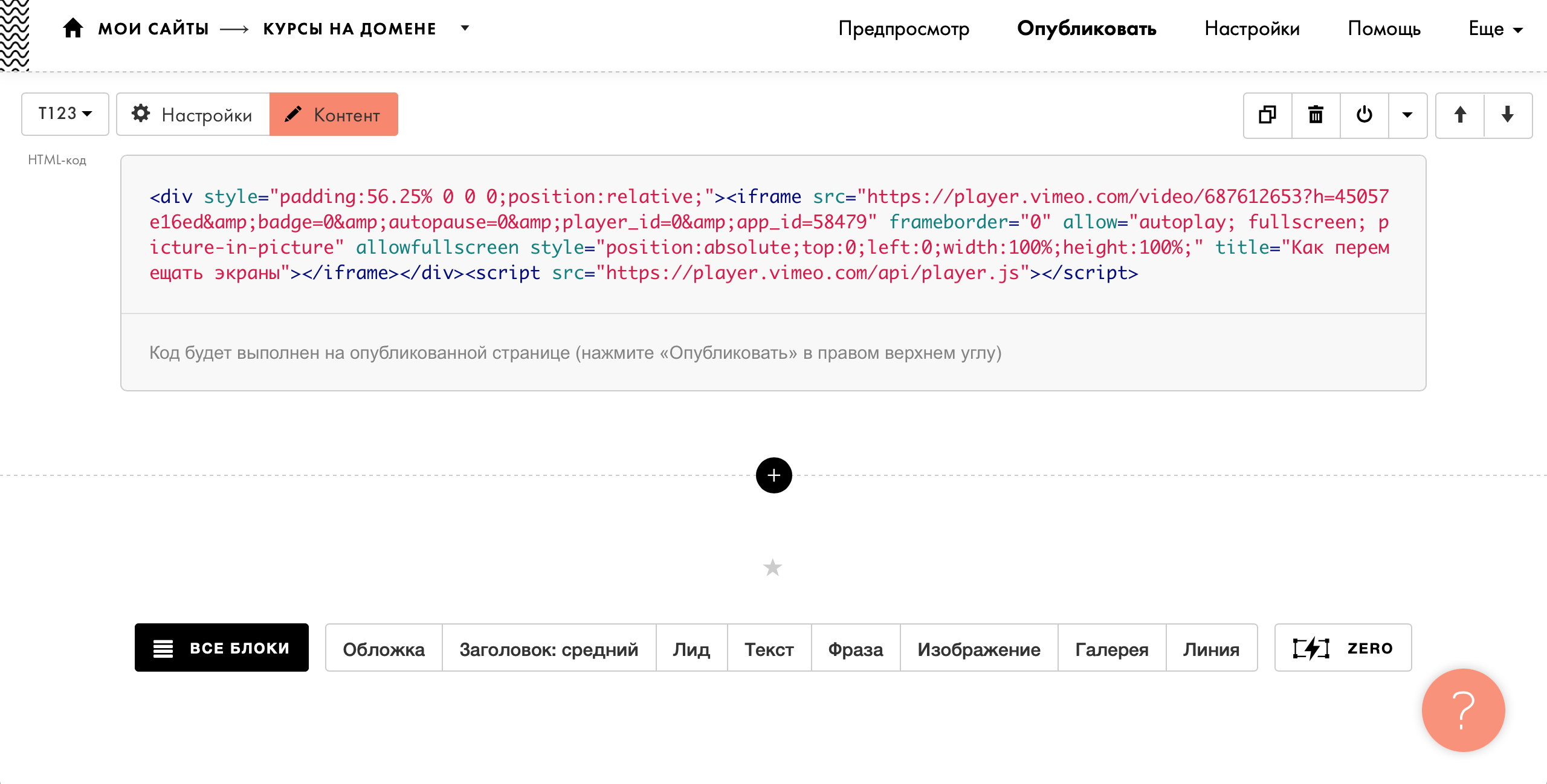Screen dimensions: 1547x784
Task: Open Помощь from the top menu
Action: click(x=1384, y=28)
